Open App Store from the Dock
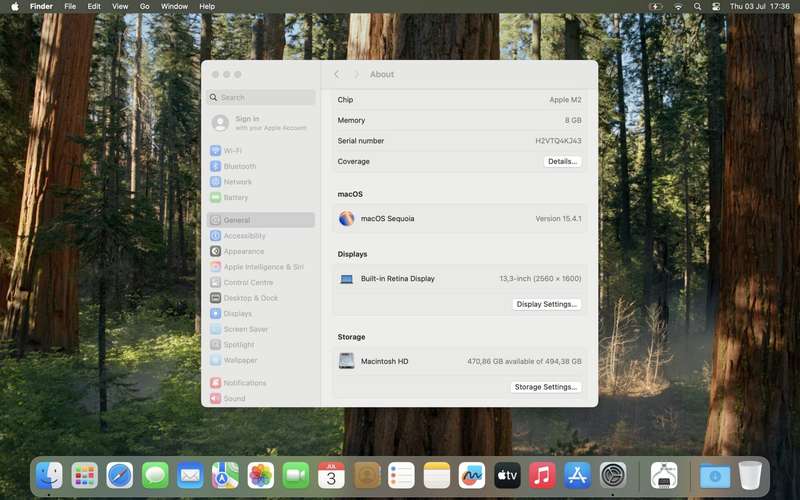Viewport: 800px width, 500px height. pos(578,476)
